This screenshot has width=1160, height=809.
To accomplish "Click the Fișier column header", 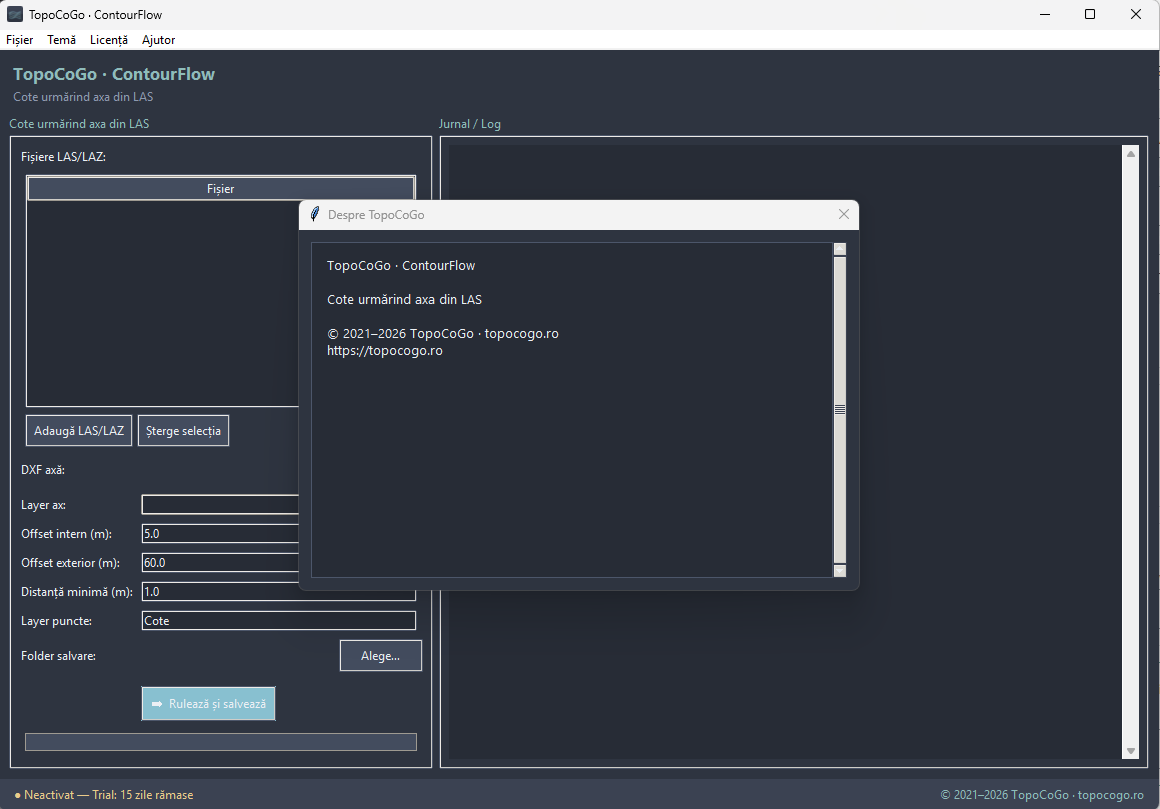I will (220, 189).
